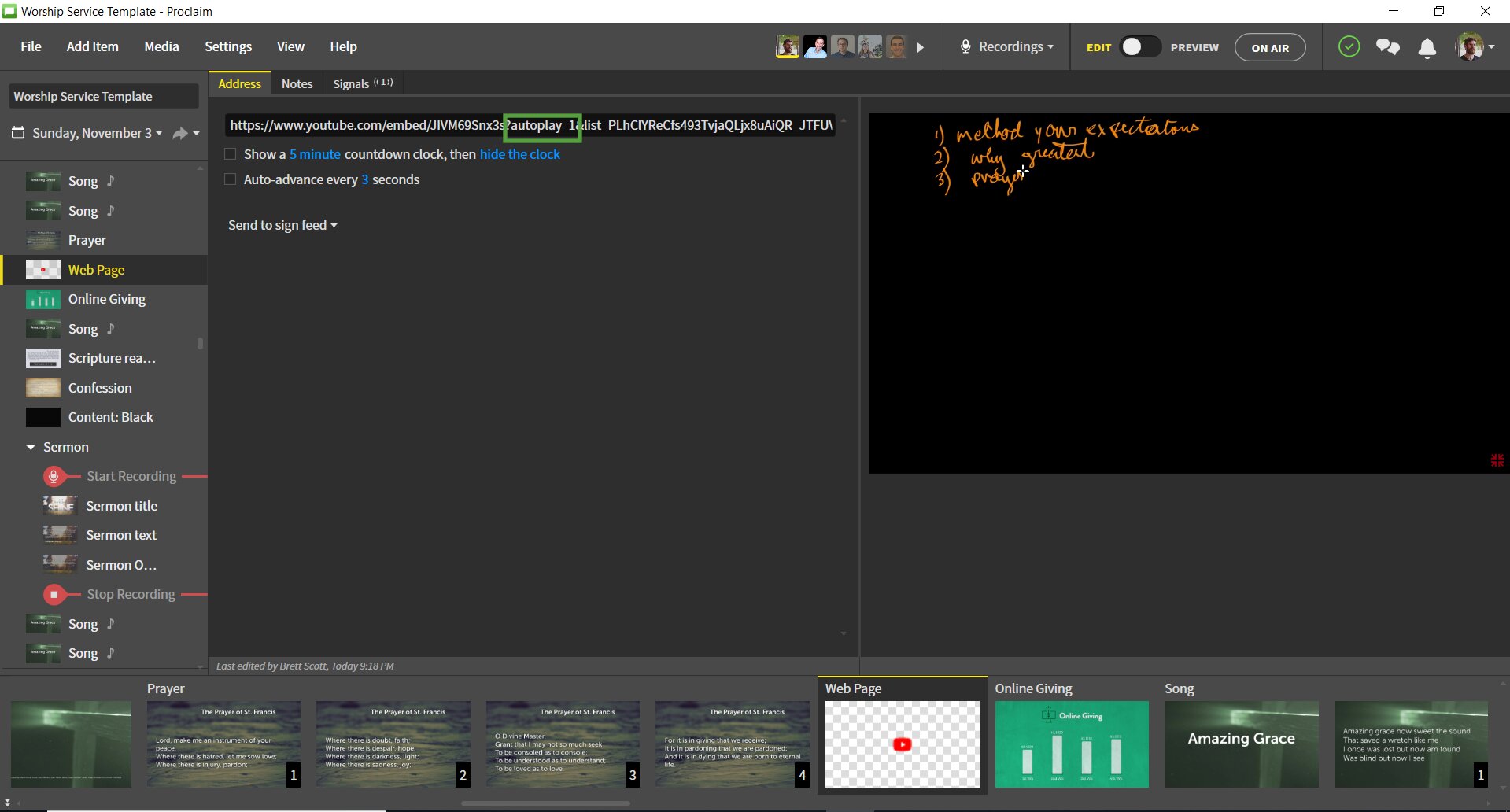This screenshot has width=1510, height=812.
Task: Click the red collapse icon in preview
Action: [x=1497, y=460]
